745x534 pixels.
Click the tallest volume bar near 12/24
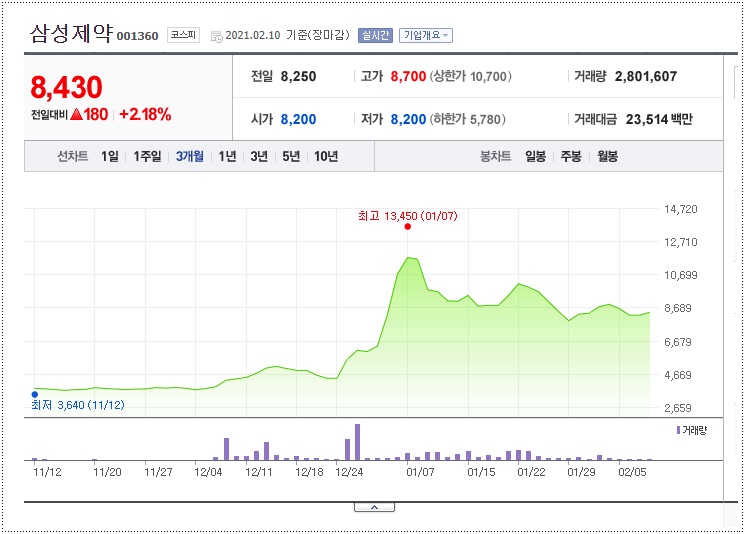coord(357,442)
